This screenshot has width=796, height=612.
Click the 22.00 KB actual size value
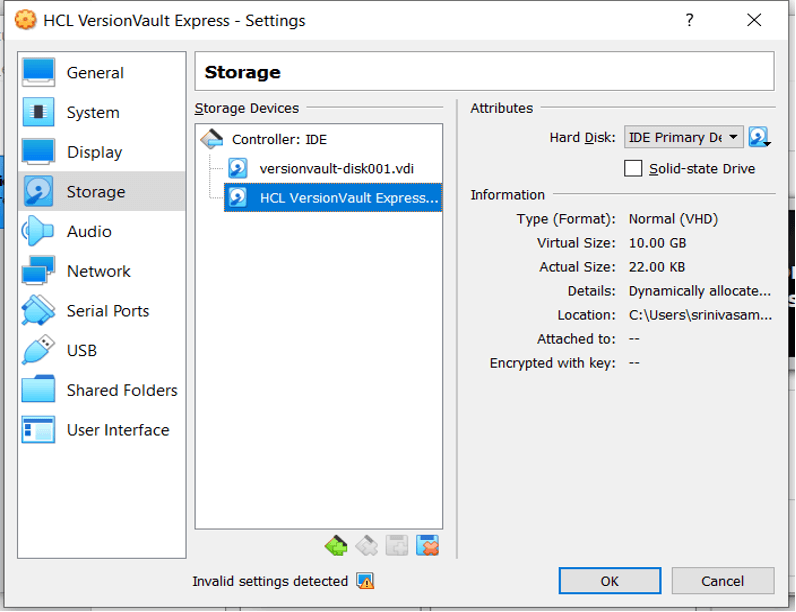point(657,267)
